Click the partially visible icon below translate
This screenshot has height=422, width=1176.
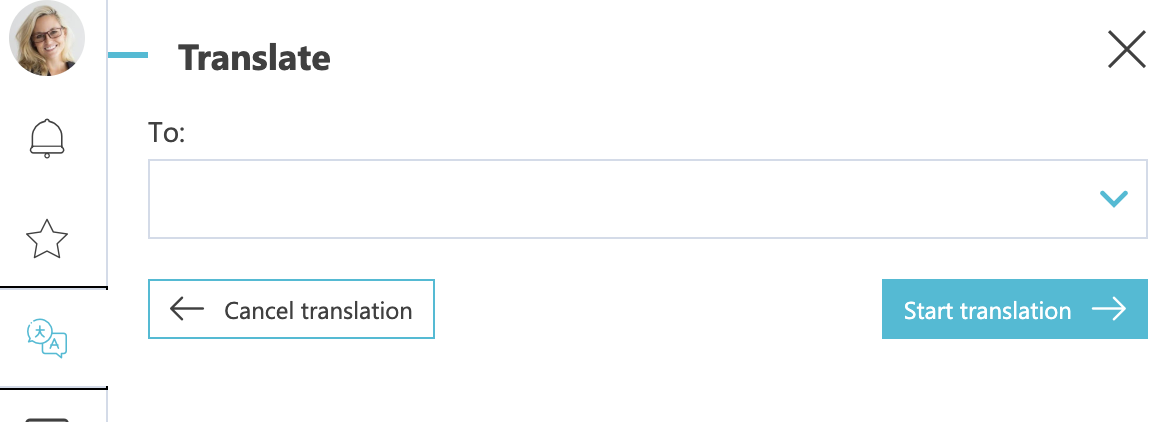tap(46, 419)
